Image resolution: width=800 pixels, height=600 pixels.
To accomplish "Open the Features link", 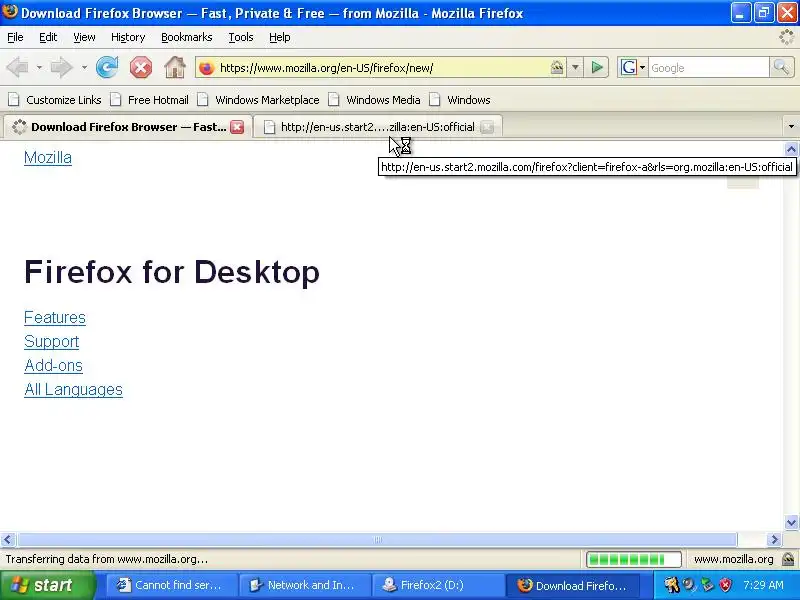I will click(x=55, y=317).
